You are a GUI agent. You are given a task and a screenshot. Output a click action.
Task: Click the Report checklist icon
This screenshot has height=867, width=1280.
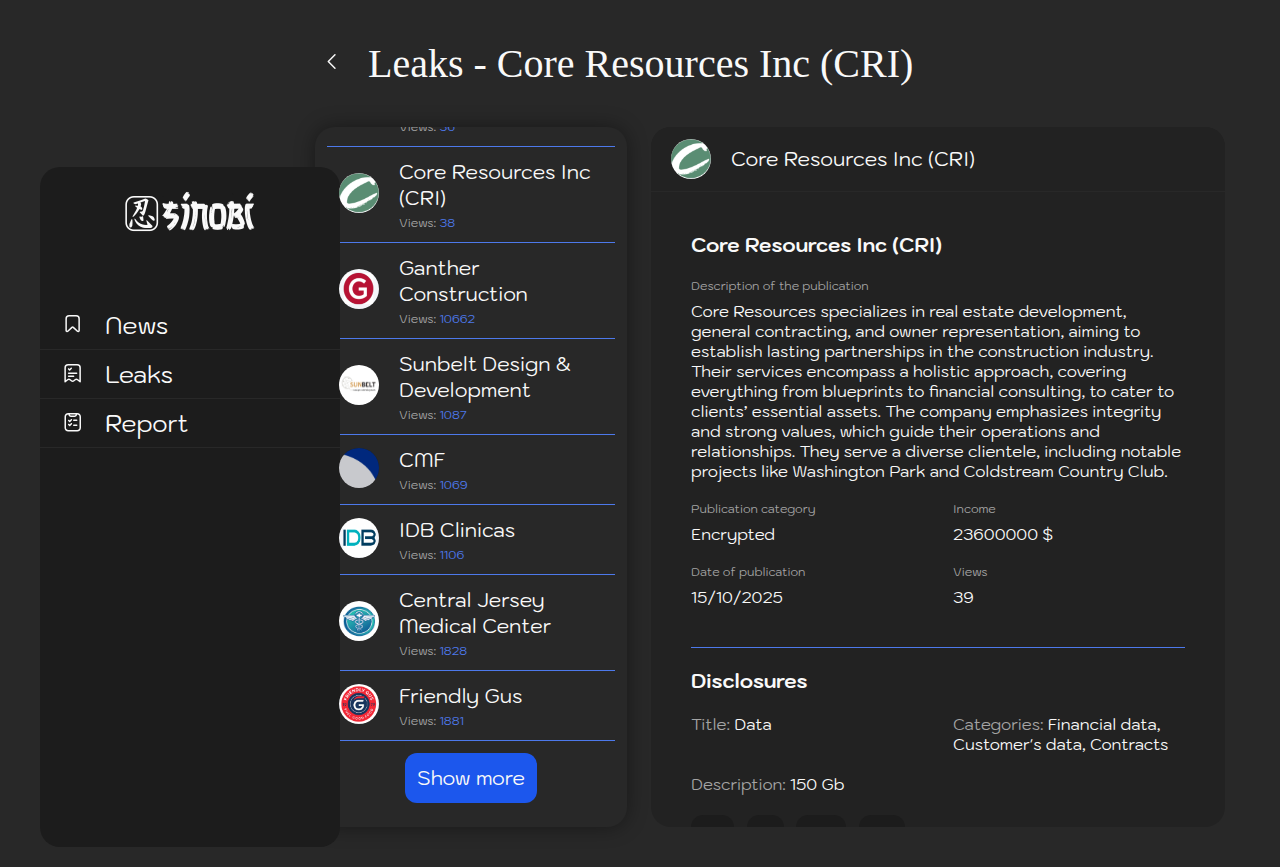tap(73, 423)
